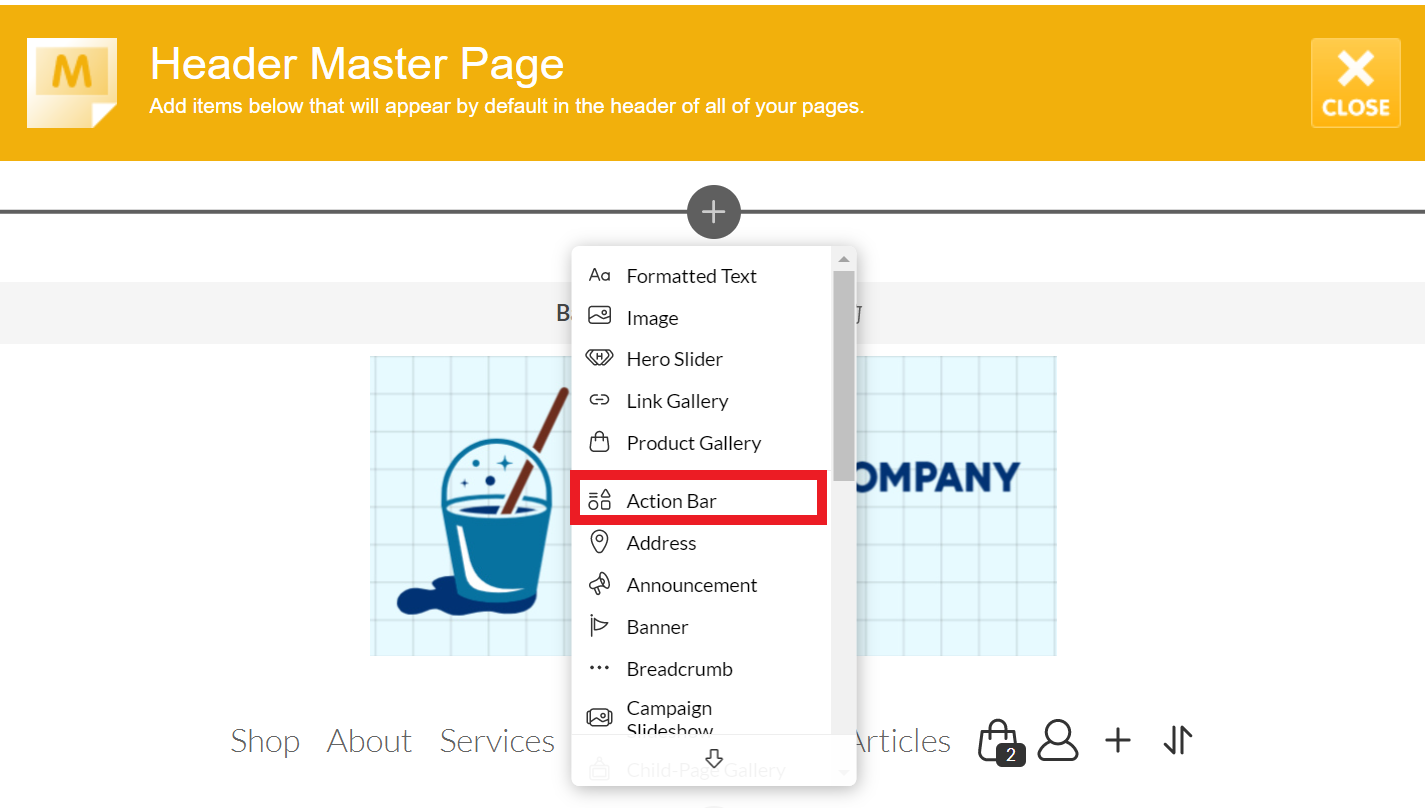Click the menu scrollbar up arrow
The height and width of the screenshot is (808, 1425).
(x=844, y=259)
